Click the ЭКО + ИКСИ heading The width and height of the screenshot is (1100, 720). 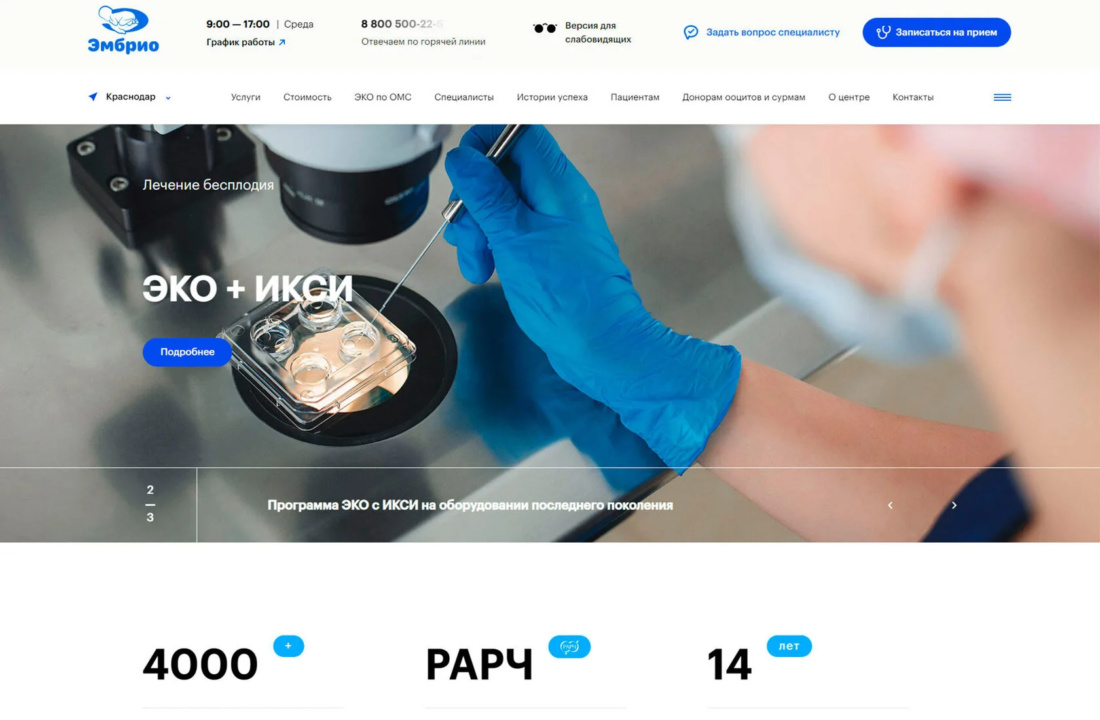pyautogui.click(x=248, y=288)
